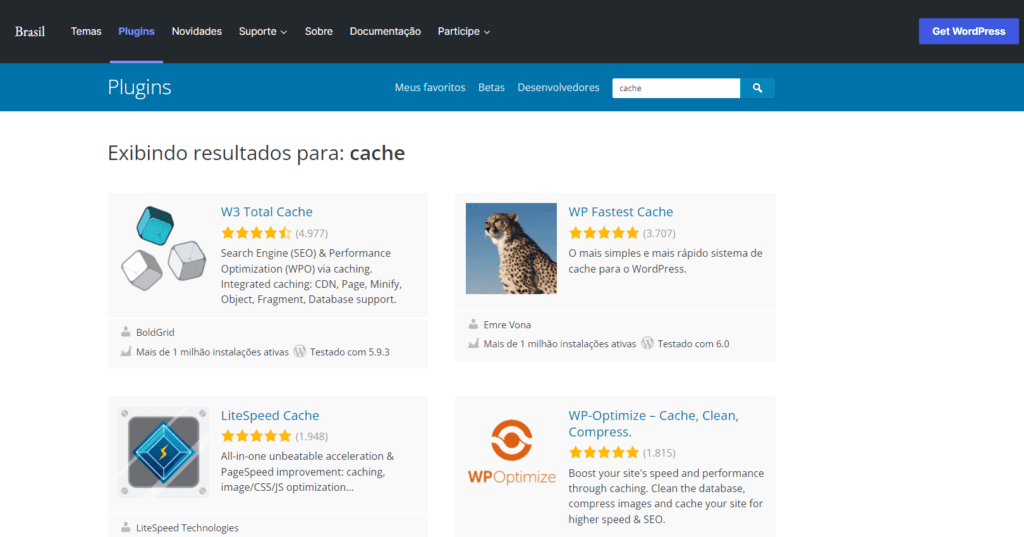Expand the Participe dropdown menu

pyautogui.click(x=464, y=31)
